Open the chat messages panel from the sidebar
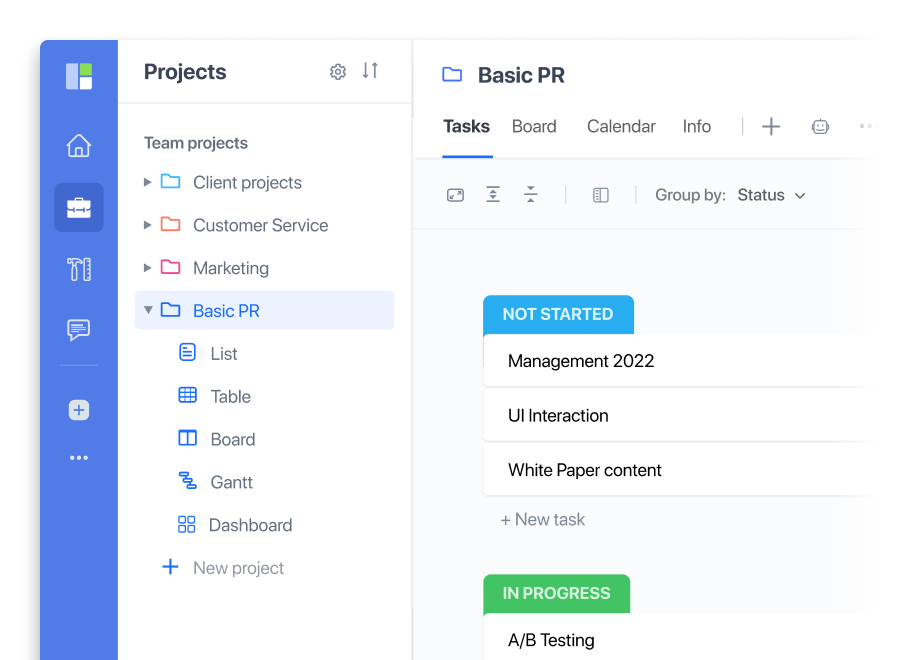This screenshot has width=920, height=660. pos(78,330)
